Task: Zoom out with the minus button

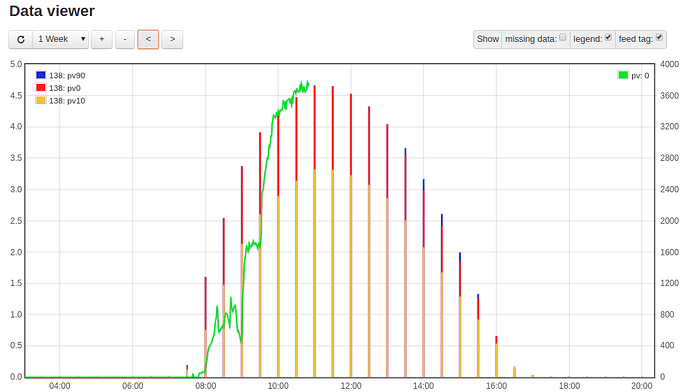Action: [125, 40]
